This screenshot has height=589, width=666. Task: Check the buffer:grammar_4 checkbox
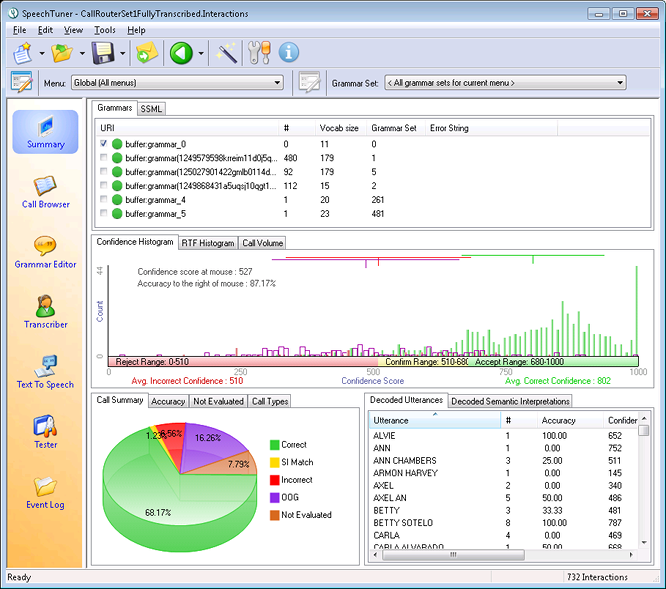pyautogui.click(x=104, y=199)
